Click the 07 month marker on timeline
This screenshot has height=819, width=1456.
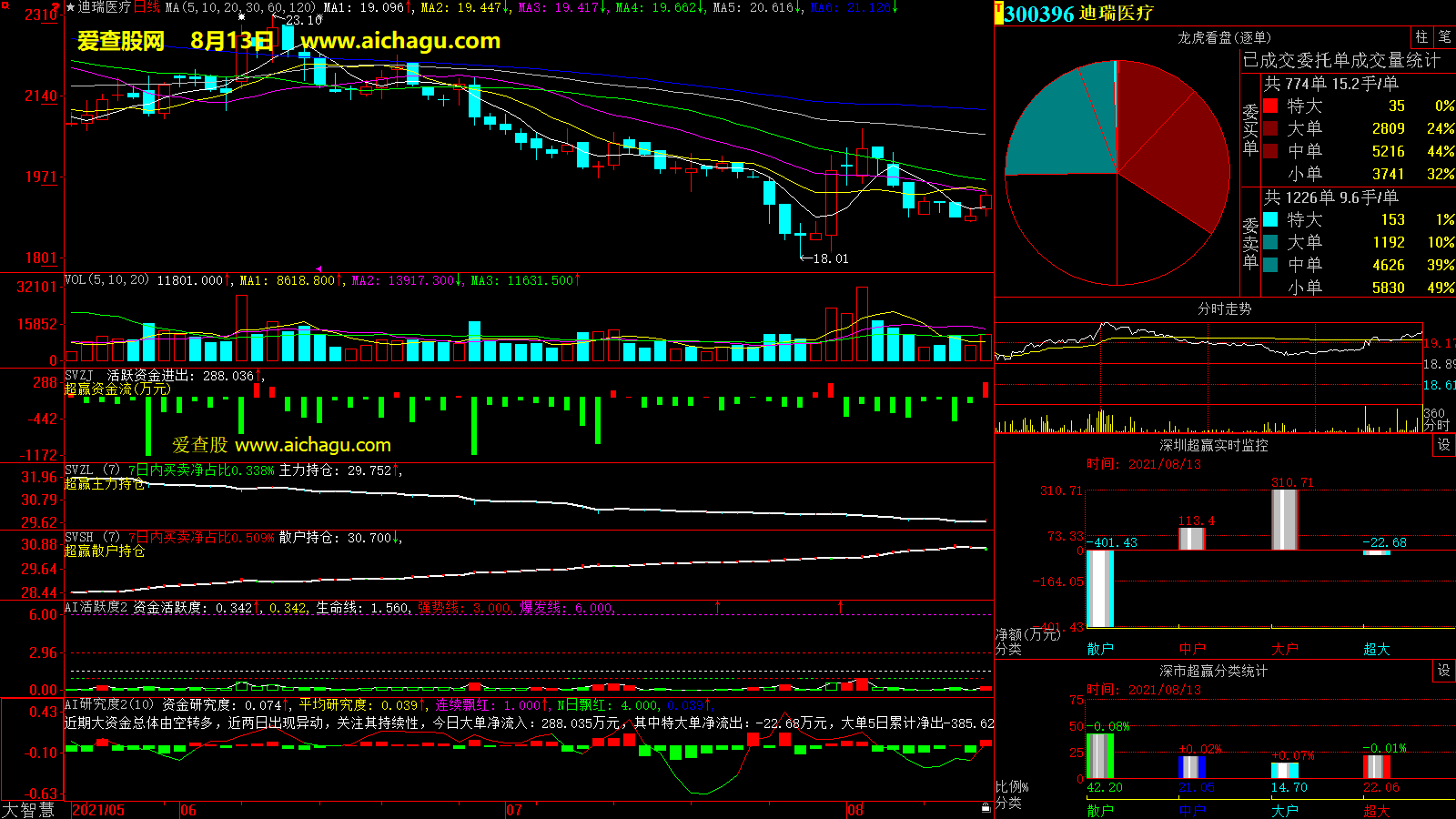tap(514, 810)
